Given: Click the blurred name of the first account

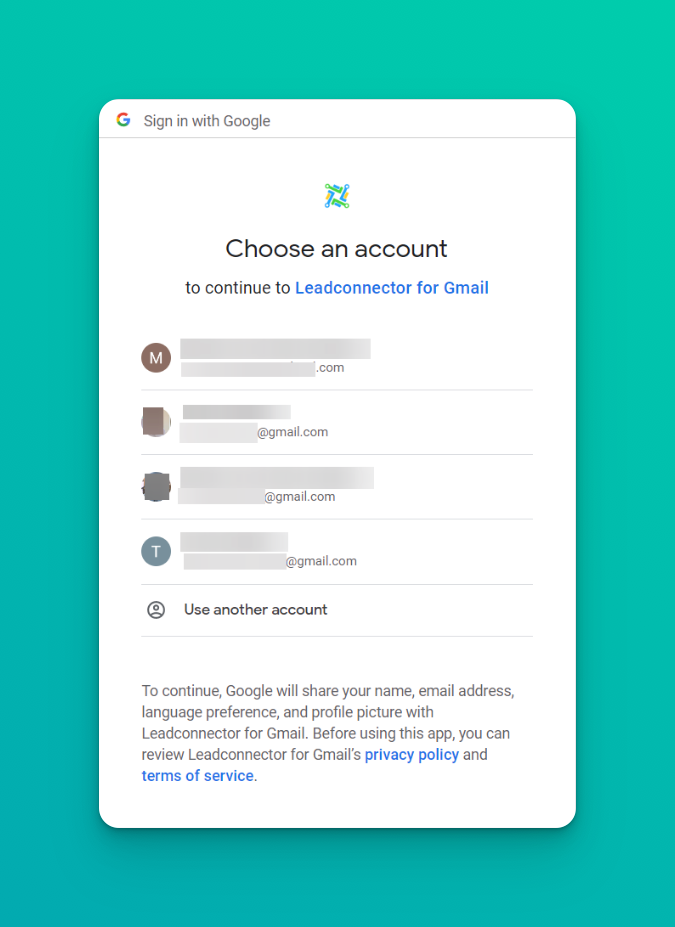Looking at the screenshot, I should (x=275, y=348).
